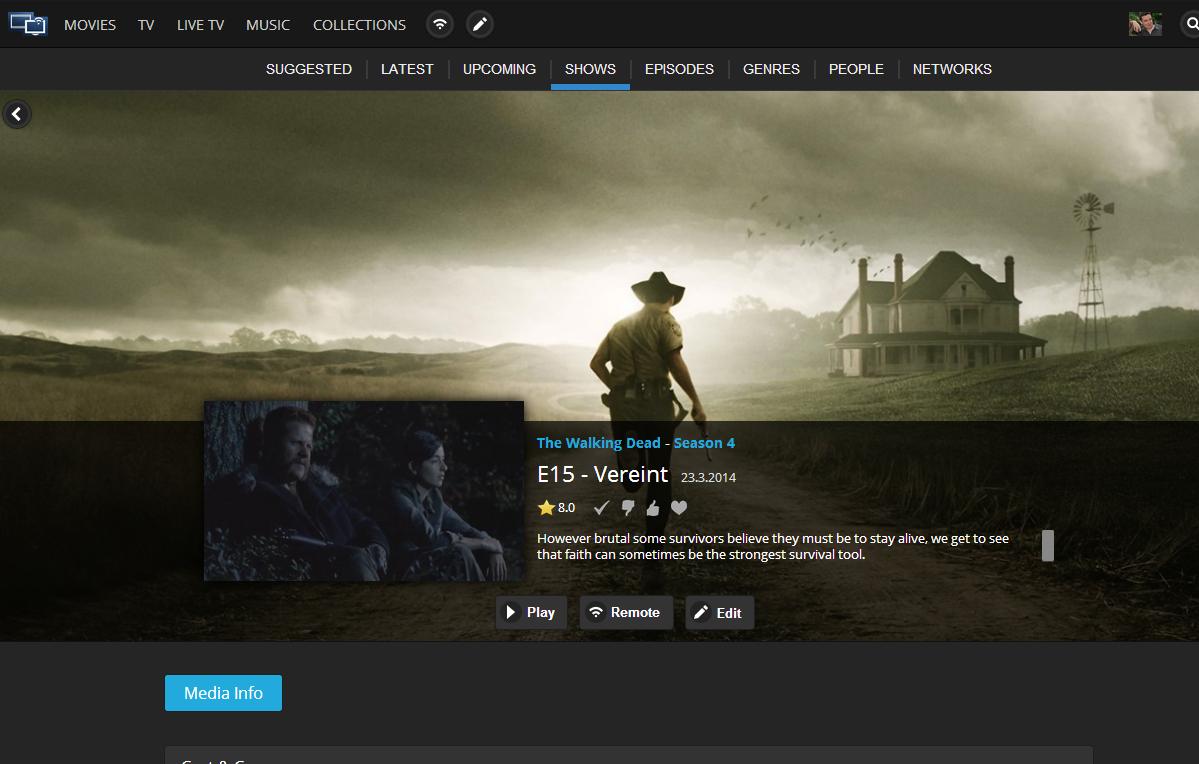Switch to the Latest tab

tap(407, 70)
